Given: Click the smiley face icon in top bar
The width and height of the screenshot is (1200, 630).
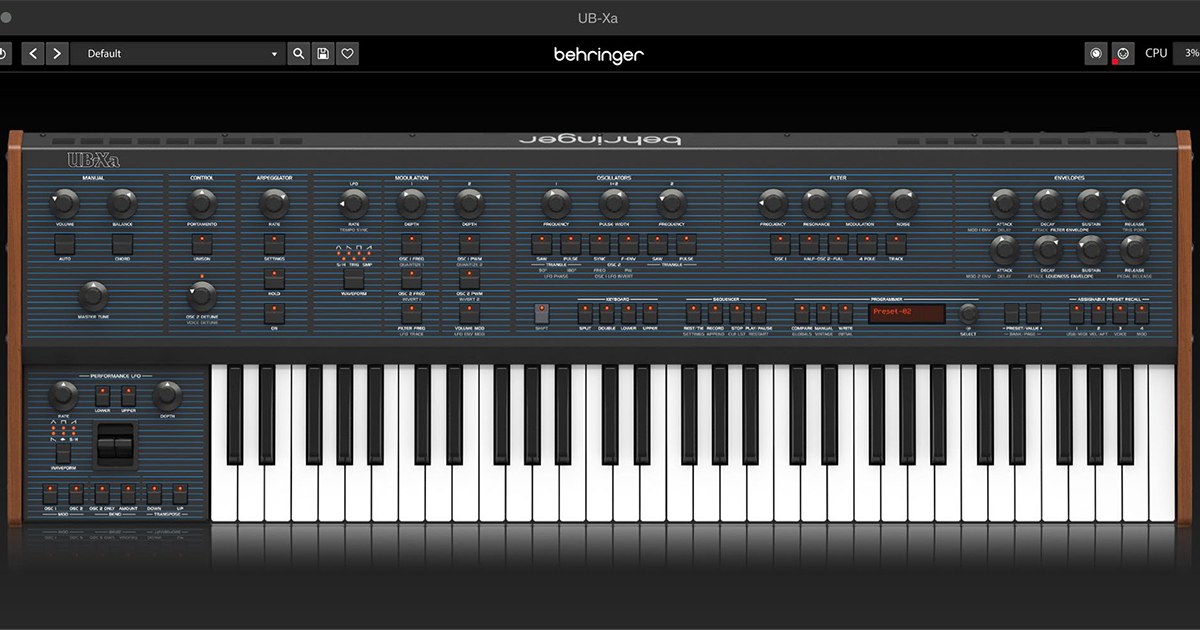Looking at the screenshot, I should click(x=1122, y=54).
